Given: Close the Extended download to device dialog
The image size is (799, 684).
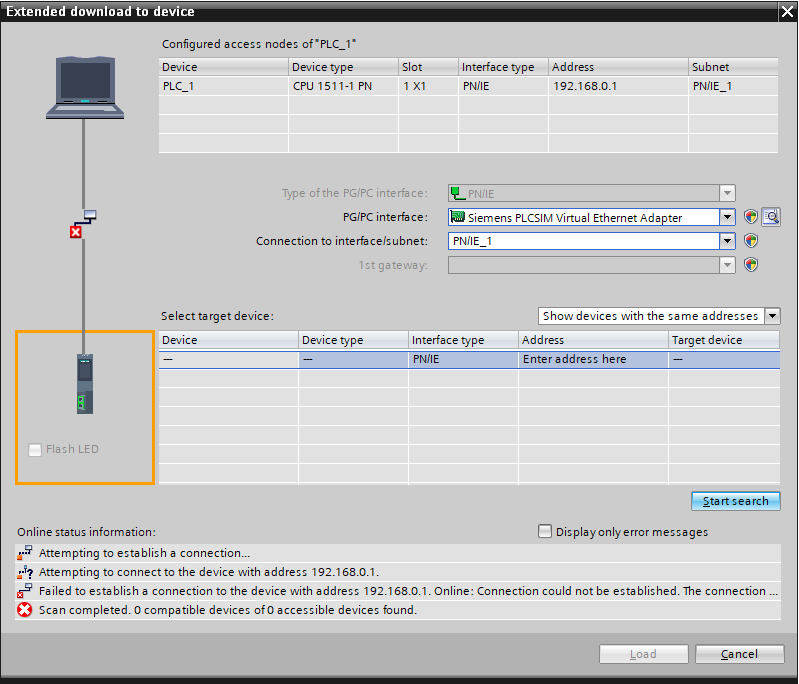Looking at the screenshot, I should coord(786,11).
